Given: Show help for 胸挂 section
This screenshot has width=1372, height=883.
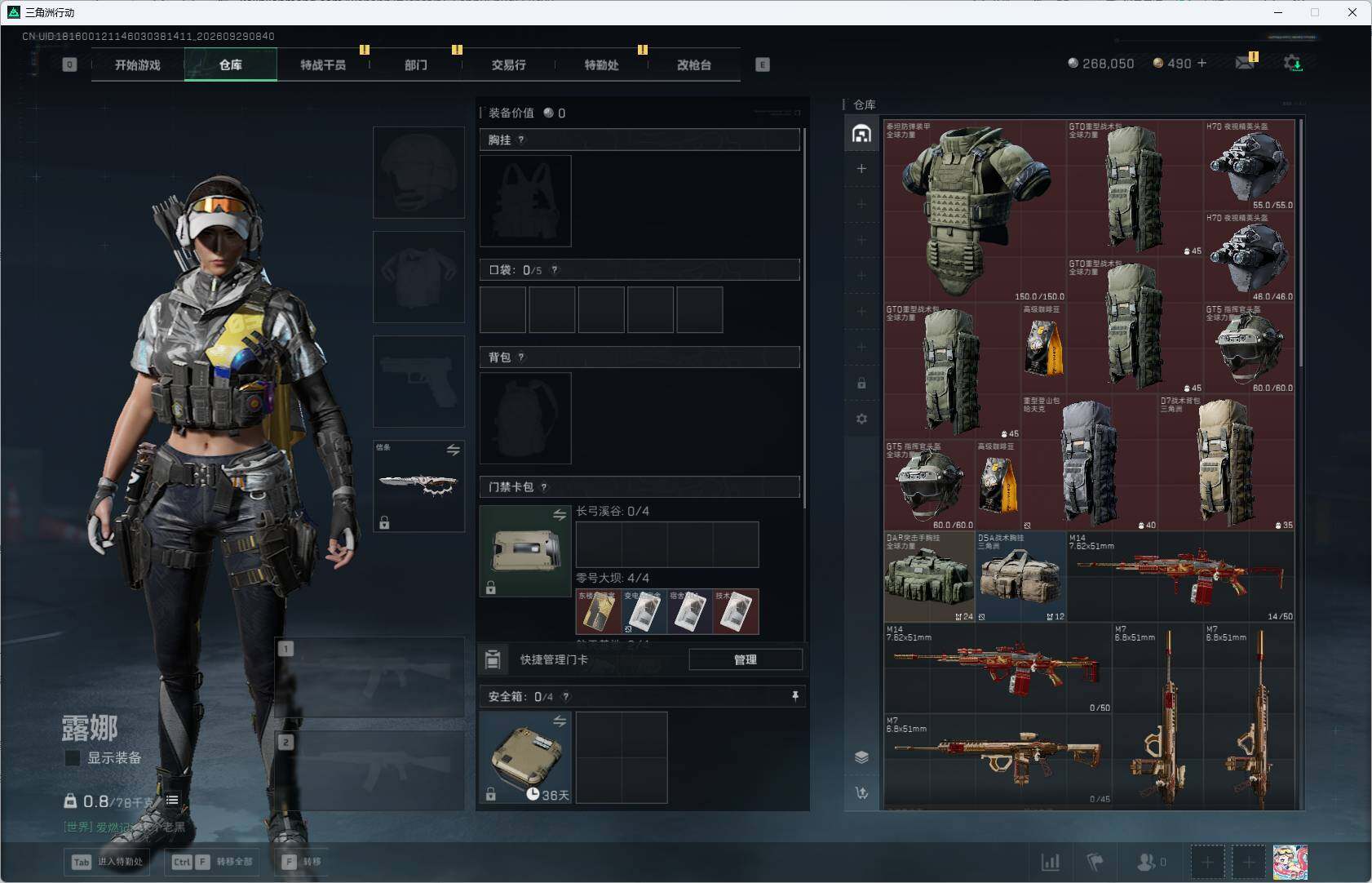Looking at the screenshot, I should pyautogui.click(x=522, y=140).
